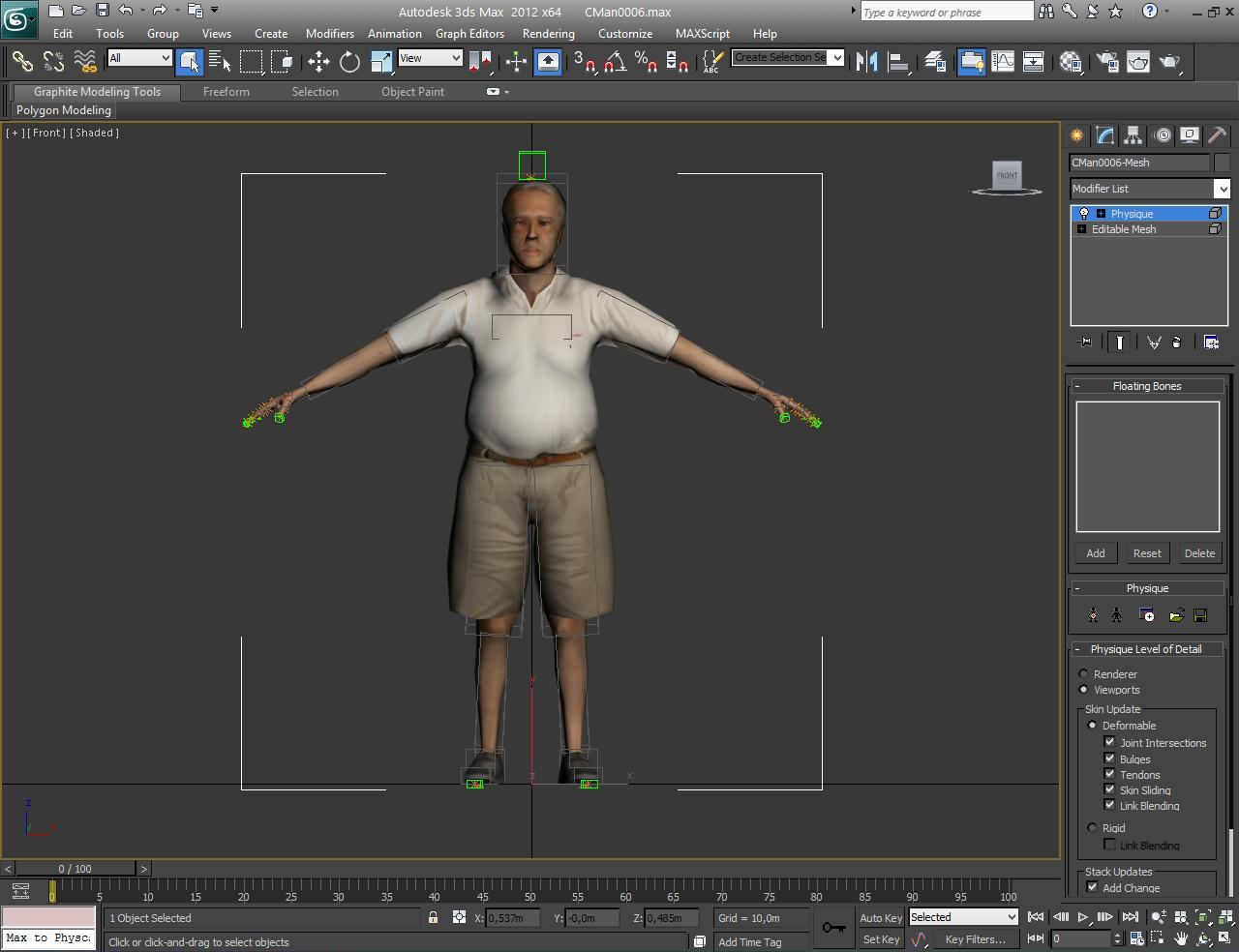The height and width of the screenshot is (952, 1239).
Task: Collapse the Physique Level of Detail rollout
Action: [x=1146, y=649]
